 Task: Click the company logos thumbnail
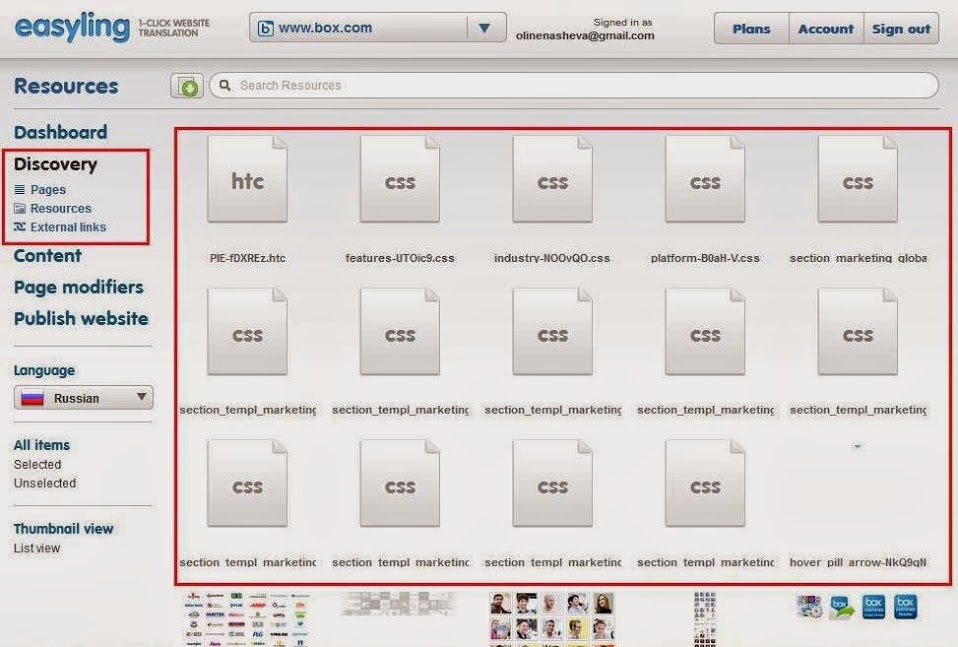[x=247, y=618]
